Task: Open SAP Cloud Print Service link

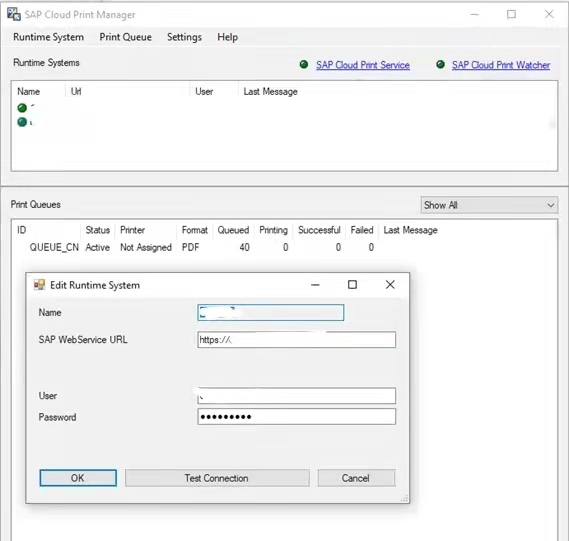Action: click(363, 65)
